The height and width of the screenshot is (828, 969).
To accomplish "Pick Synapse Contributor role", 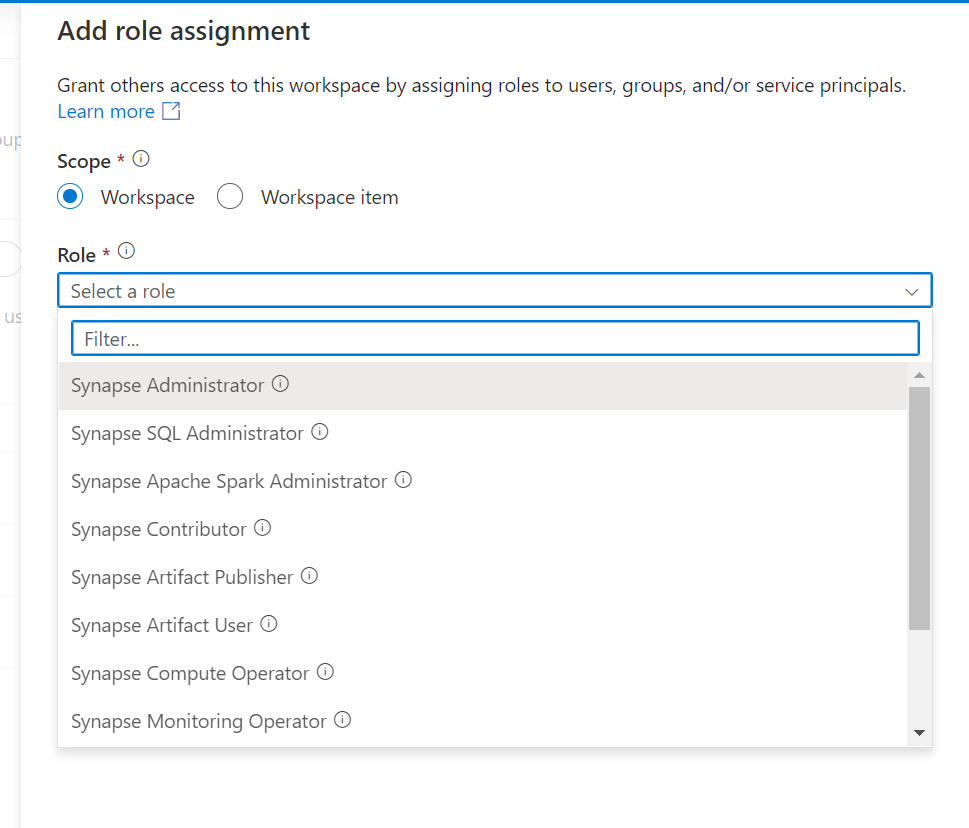I will [x=483, y=530].
